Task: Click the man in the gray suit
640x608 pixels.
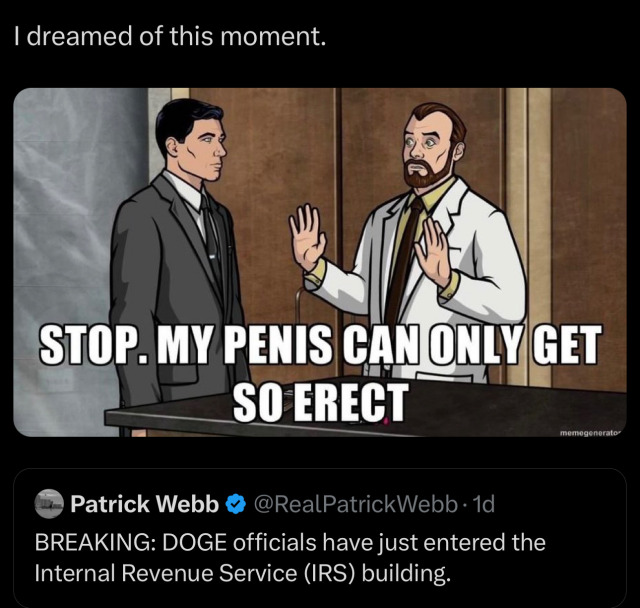Action: pos(180,261)
